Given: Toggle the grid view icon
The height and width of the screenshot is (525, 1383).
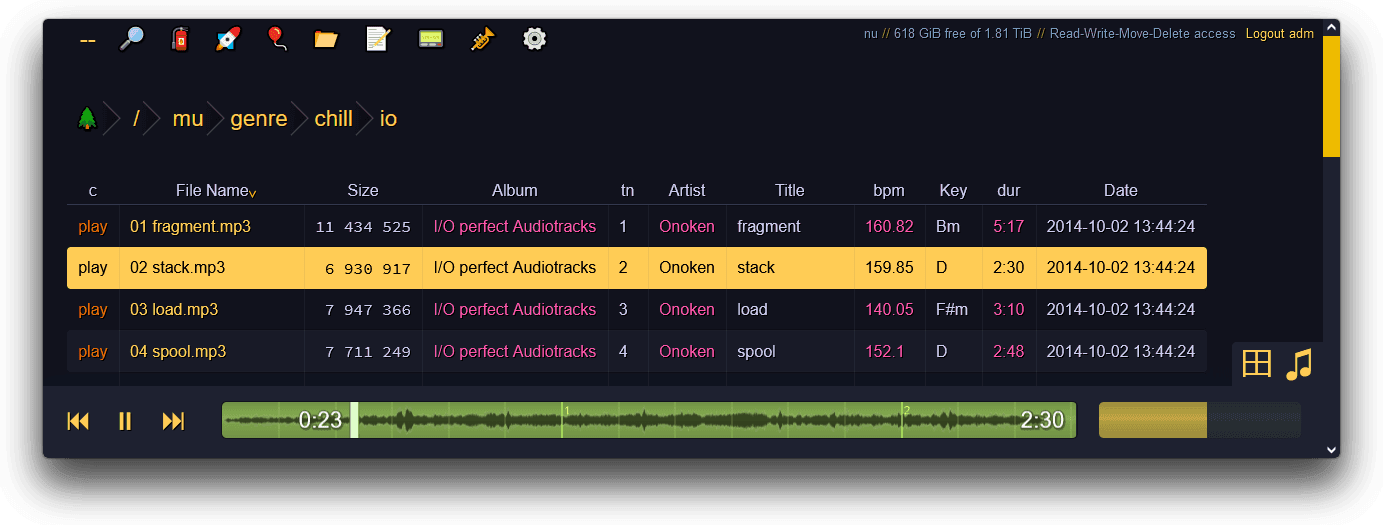Looking at the screenshot, I should pos(1256,363).
